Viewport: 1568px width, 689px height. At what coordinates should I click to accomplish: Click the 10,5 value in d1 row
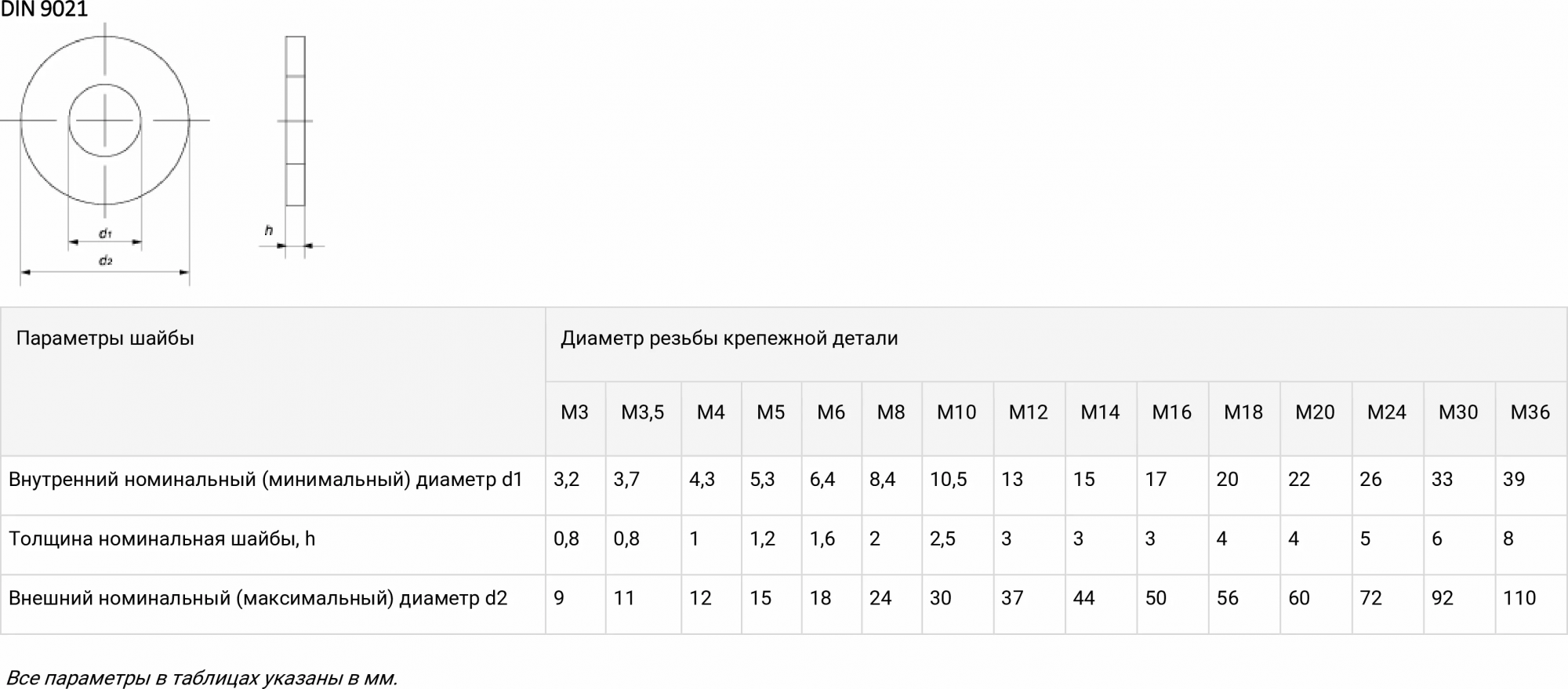(948, 480)
